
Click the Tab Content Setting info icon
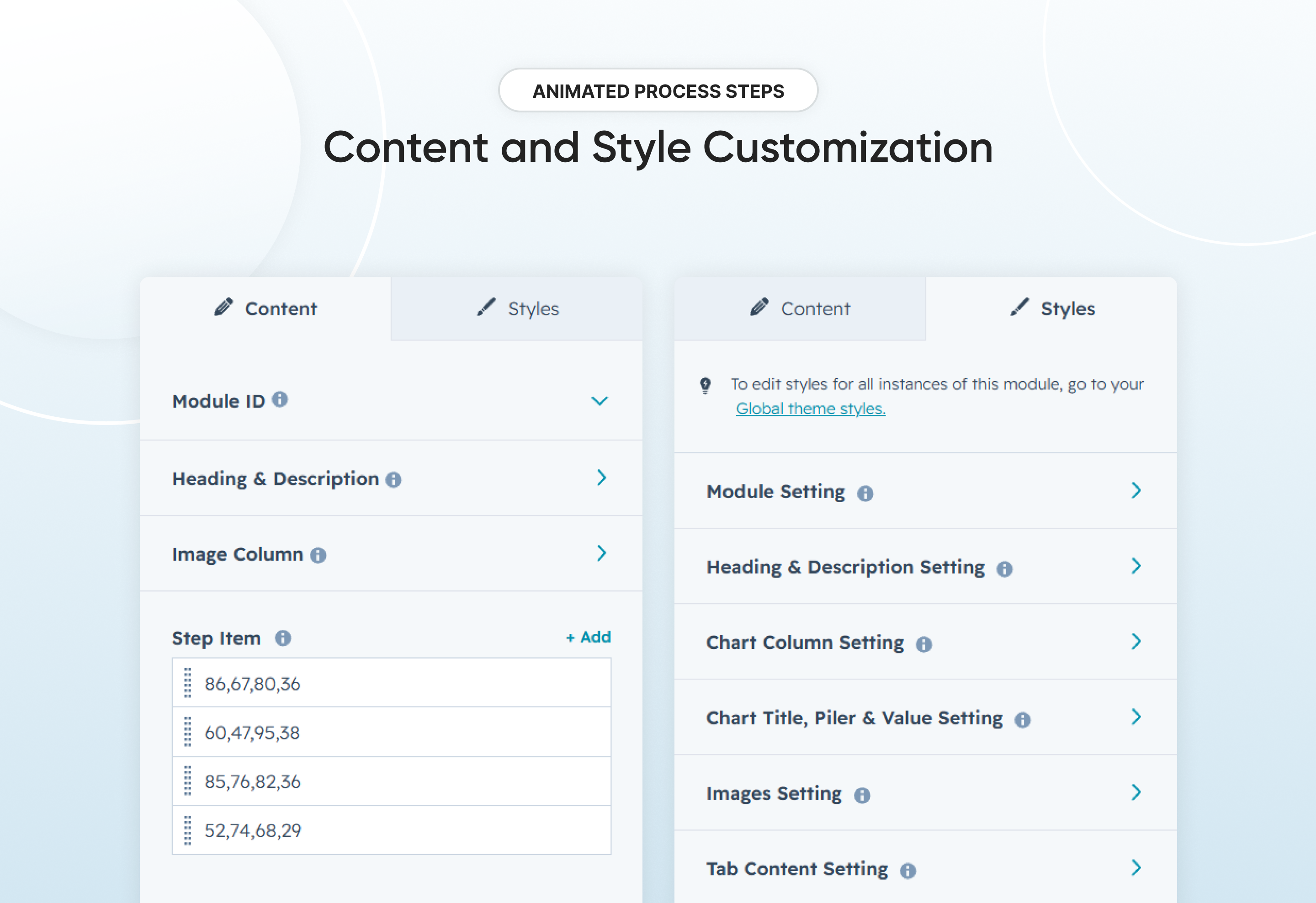tap(908, 871)
